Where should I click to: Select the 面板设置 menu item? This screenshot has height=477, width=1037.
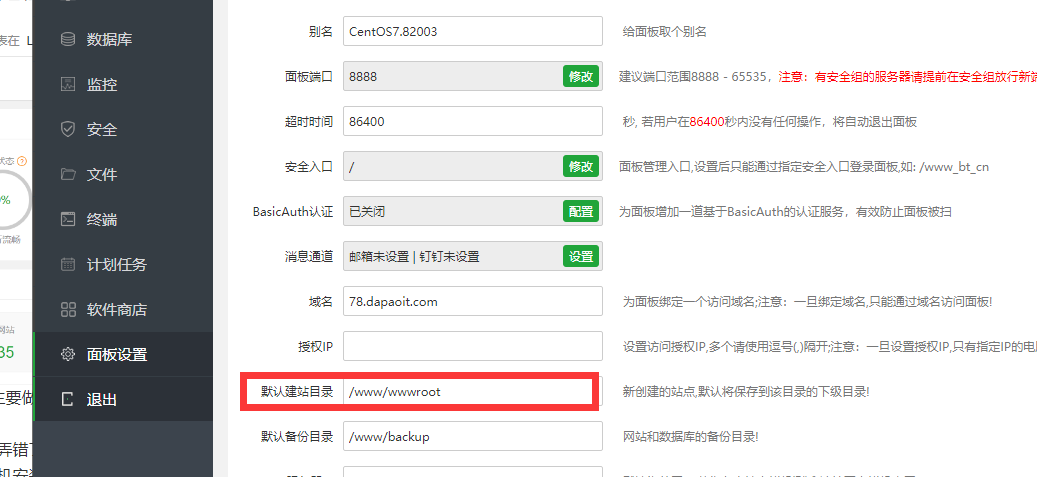[122, 355]
